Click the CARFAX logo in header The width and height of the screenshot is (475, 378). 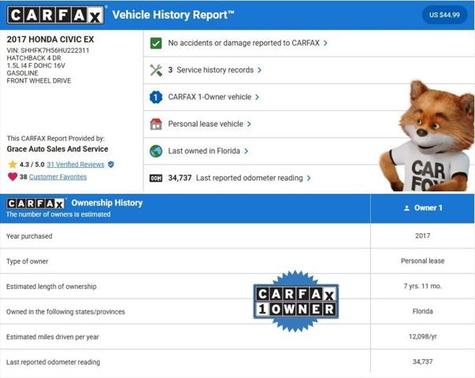click(56, 15)
